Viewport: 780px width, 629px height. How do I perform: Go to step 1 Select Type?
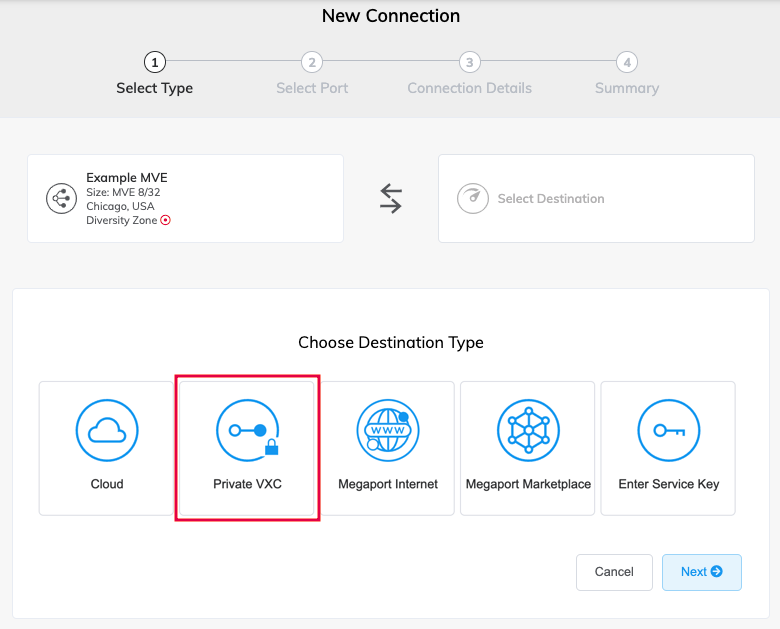(154, 63)
